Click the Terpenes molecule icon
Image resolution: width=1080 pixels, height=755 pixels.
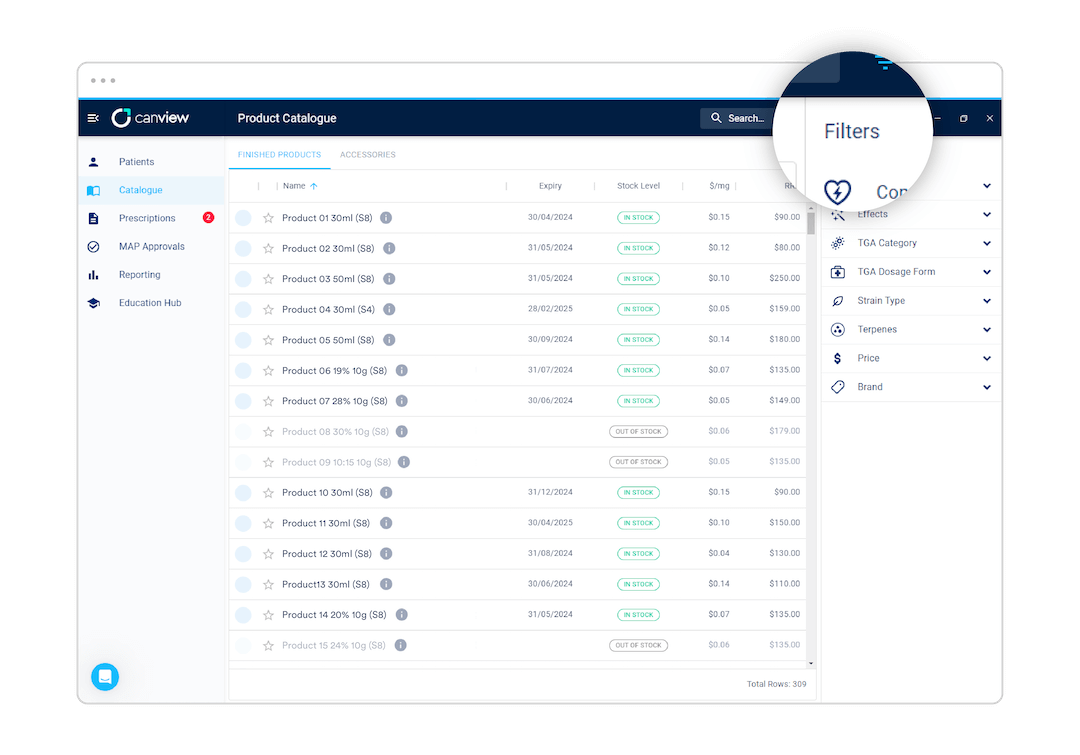838,330
